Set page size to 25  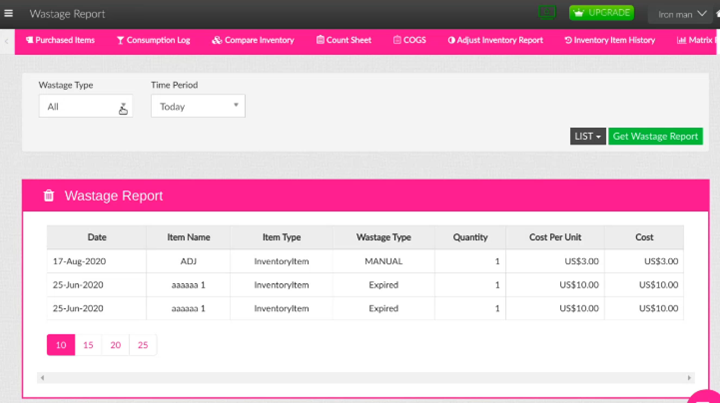click(x=143, y=345)
